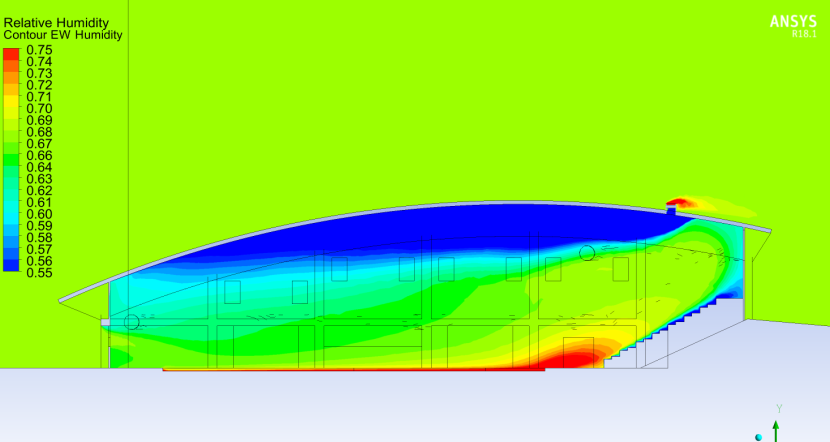Click the green Y axis arrow of the triad
The height and width of the screenshot is (442, 830).
coord(775,431)
